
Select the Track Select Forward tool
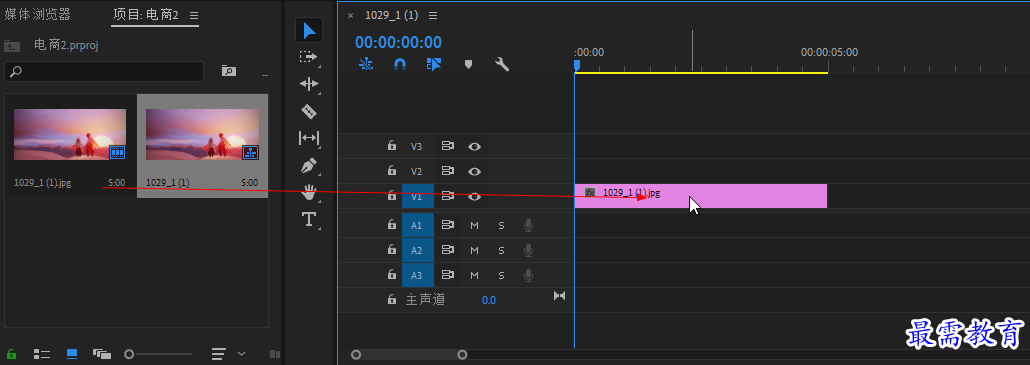pos(308,57)
